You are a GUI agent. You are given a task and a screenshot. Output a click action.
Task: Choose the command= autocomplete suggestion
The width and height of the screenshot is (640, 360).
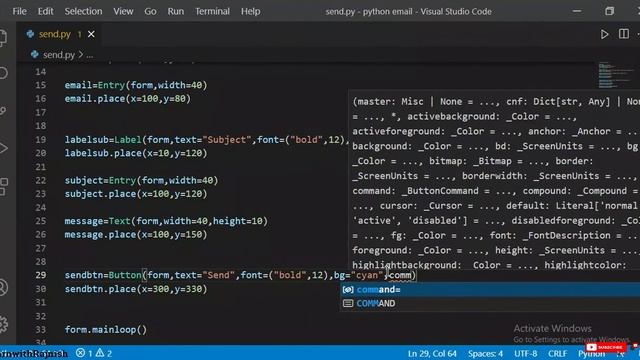(490, 290)
